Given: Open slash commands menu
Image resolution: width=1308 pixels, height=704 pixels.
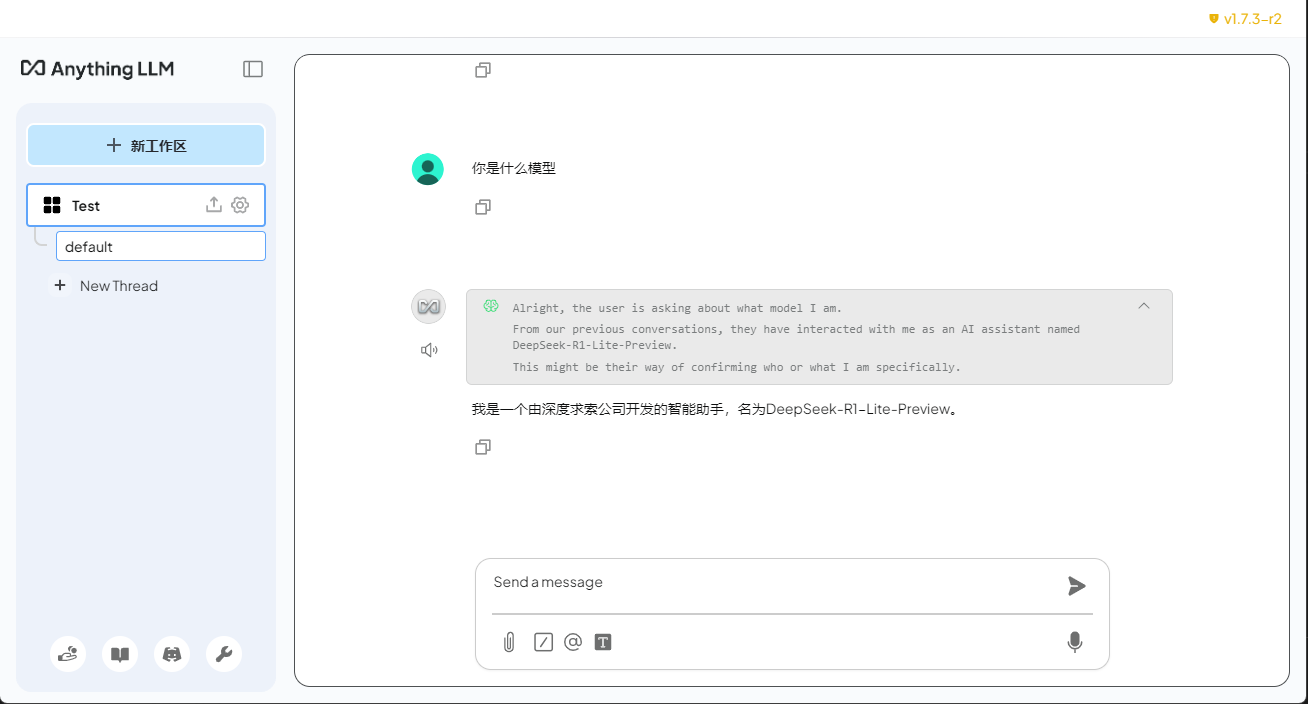Looking at the screenshot, I should [x=543, y=642].
